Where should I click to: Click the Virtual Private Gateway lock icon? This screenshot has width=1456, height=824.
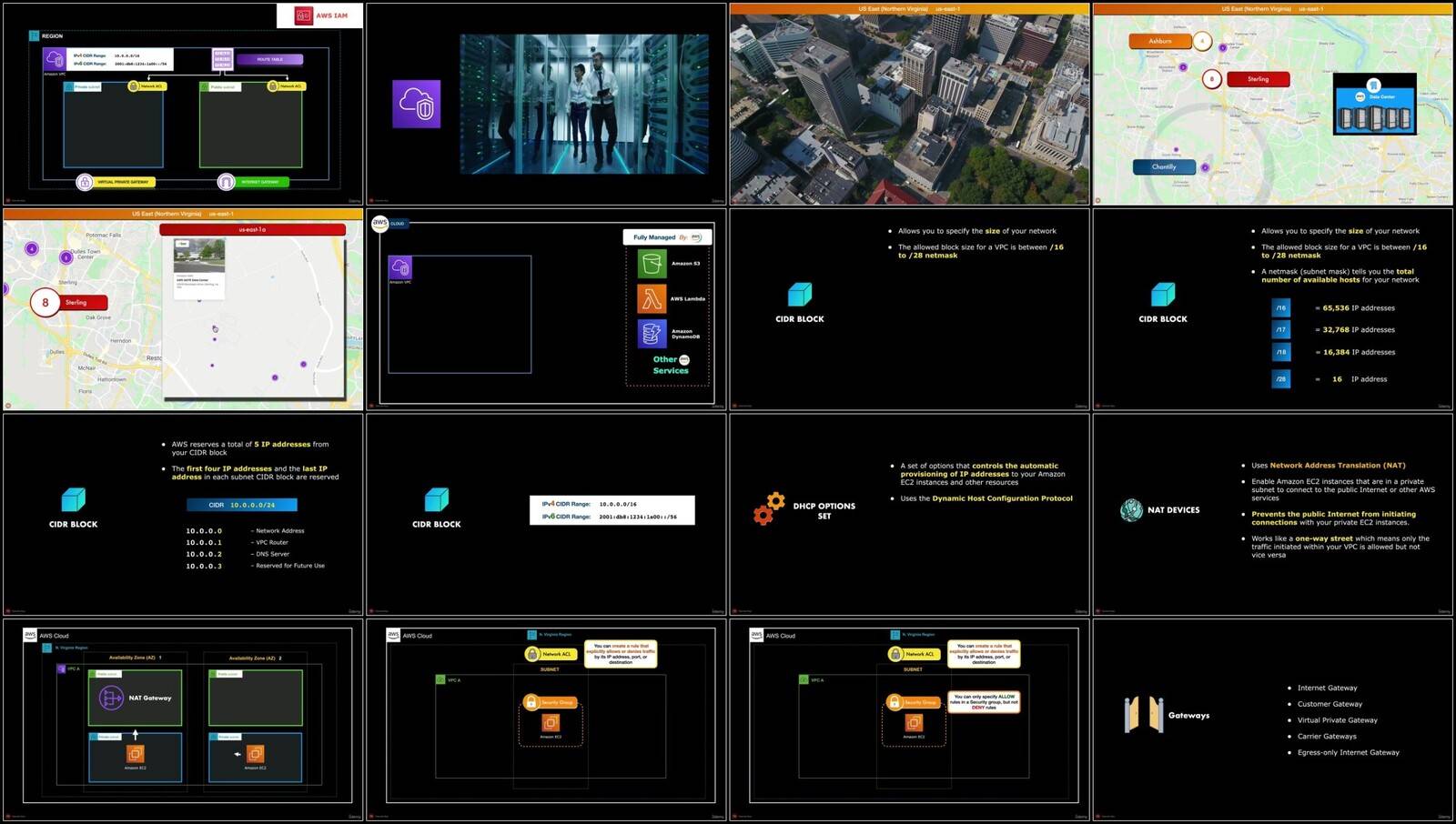pos(85,182)
